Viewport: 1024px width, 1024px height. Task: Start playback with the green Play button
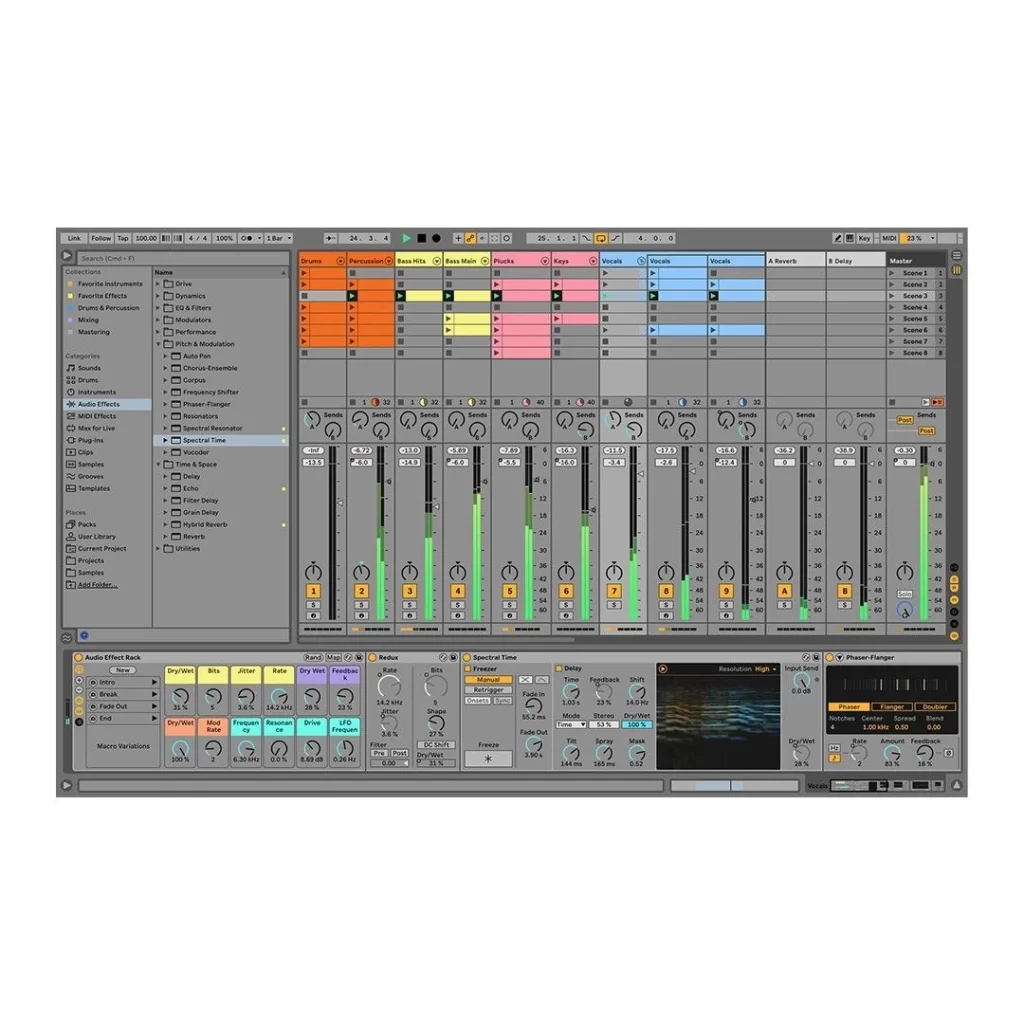(406, 238)
